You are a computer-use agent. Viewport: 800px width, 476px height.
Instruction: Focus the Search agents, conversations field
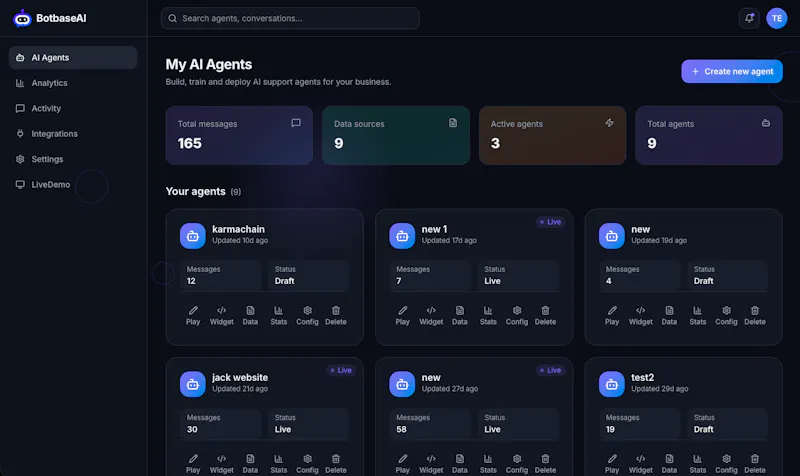click(290, 18)
